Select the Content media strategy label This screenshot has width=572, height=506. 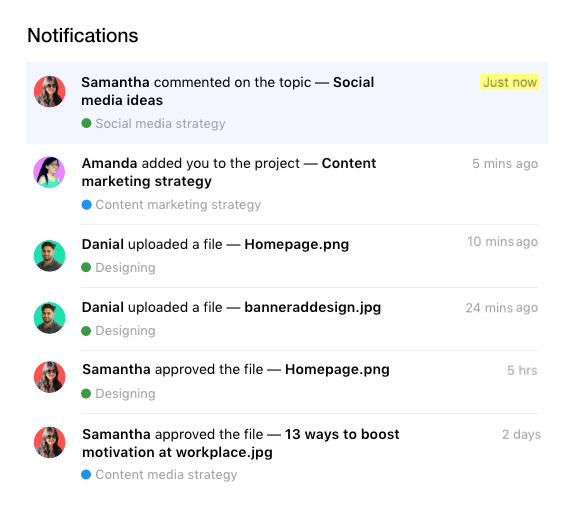pos(166,475)
